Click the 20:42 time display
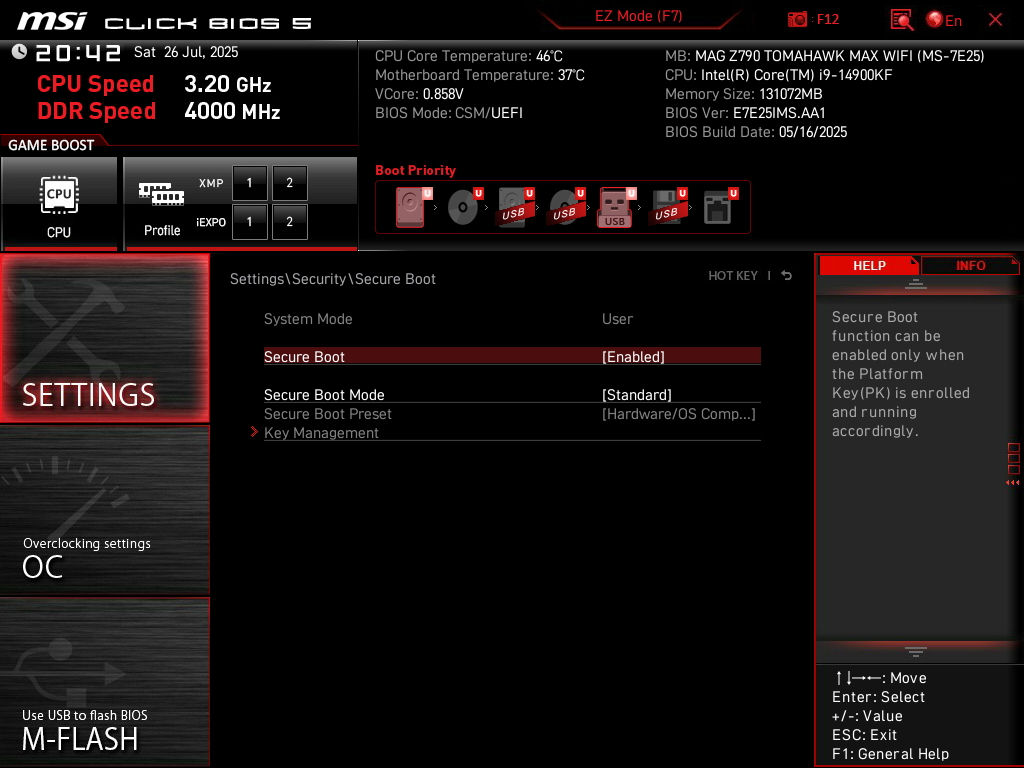Image resolution: width=1024 pixels, height=768 pixels. coord(78,52)
